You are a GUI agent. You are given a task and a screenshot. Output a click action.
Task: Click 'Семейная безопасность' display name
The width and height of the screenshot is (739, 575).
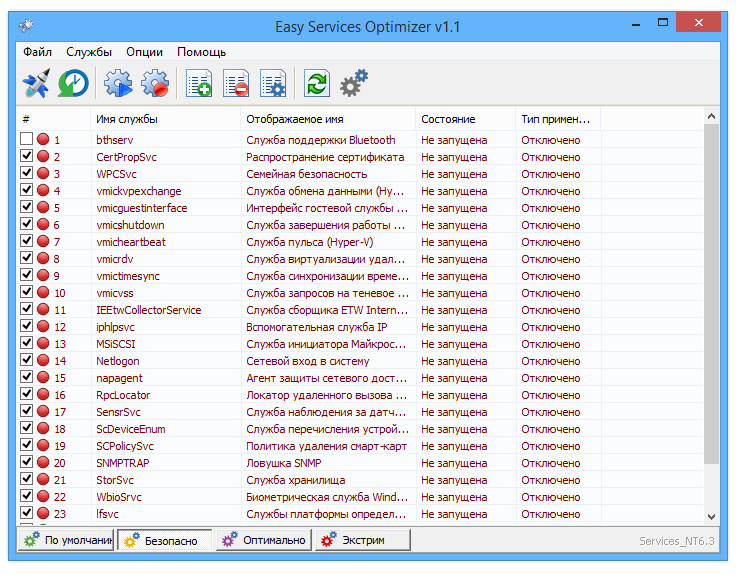coord(306,174)
